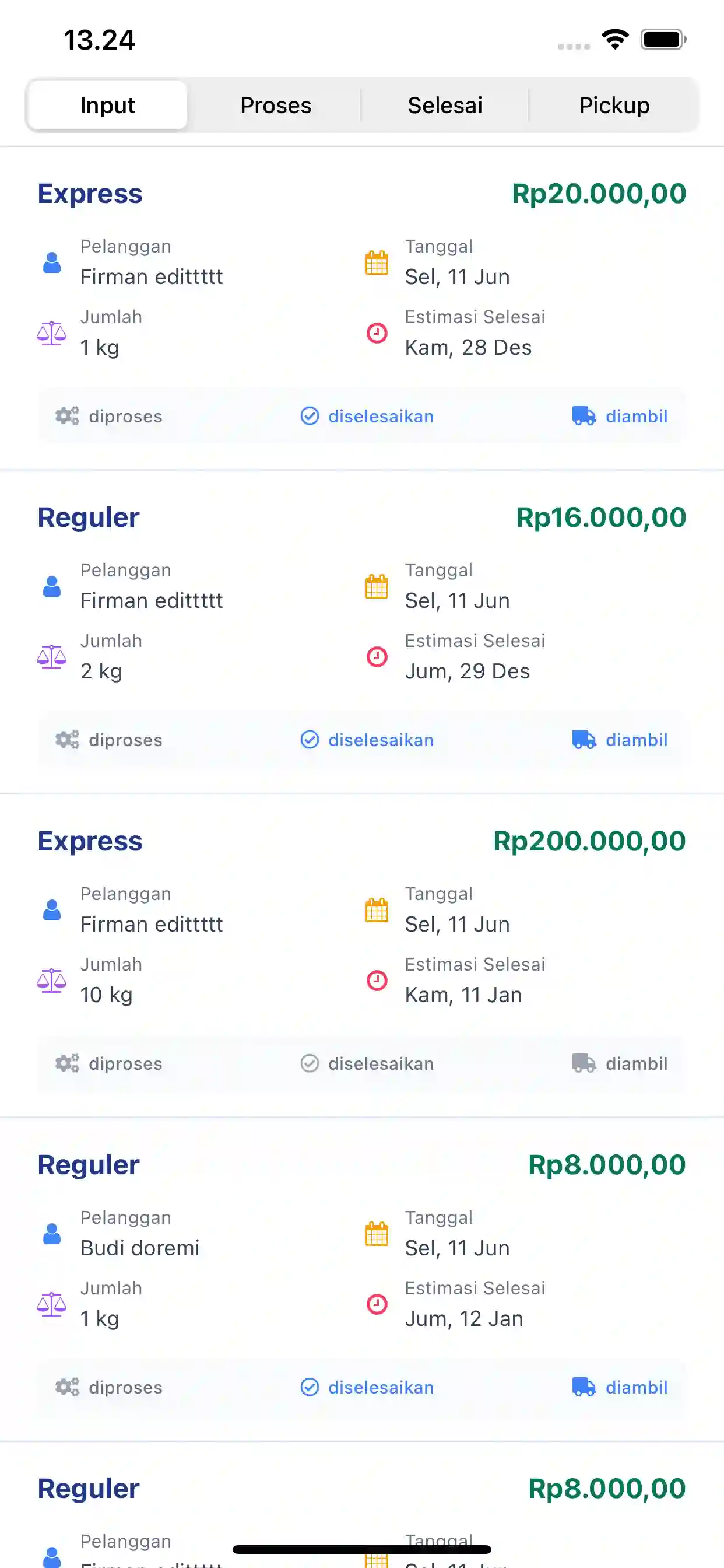Mark Budi doremi order as diselesaikan
This screenshot has height=1568, width=724.
point(367,1387)
